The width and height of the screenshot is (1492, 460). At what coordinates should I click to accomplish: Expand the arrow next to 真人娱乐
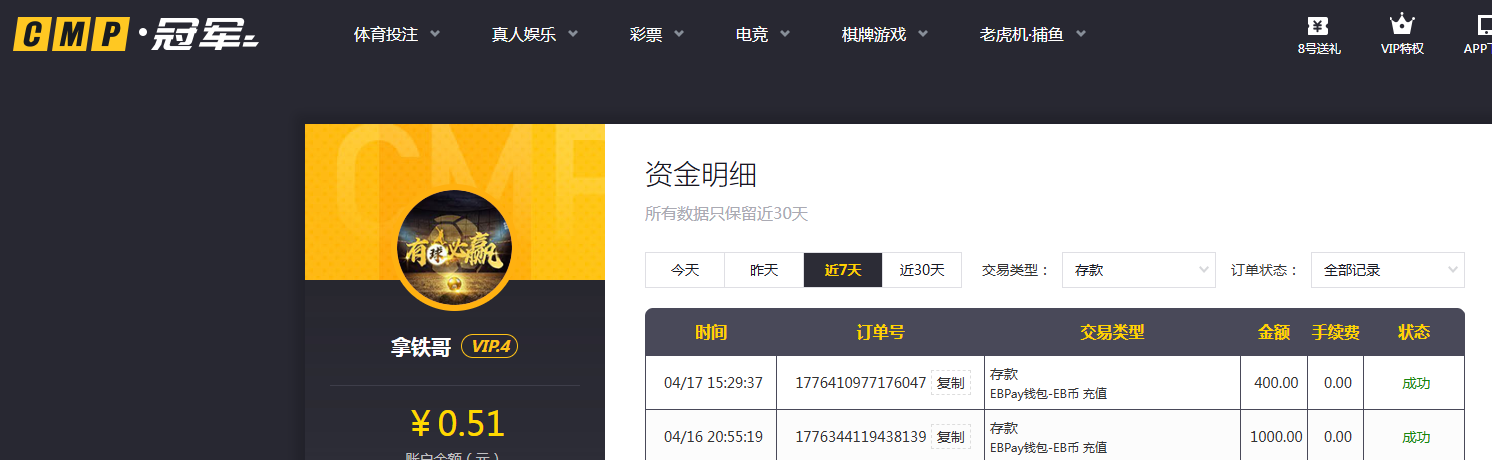click(573, 34)
